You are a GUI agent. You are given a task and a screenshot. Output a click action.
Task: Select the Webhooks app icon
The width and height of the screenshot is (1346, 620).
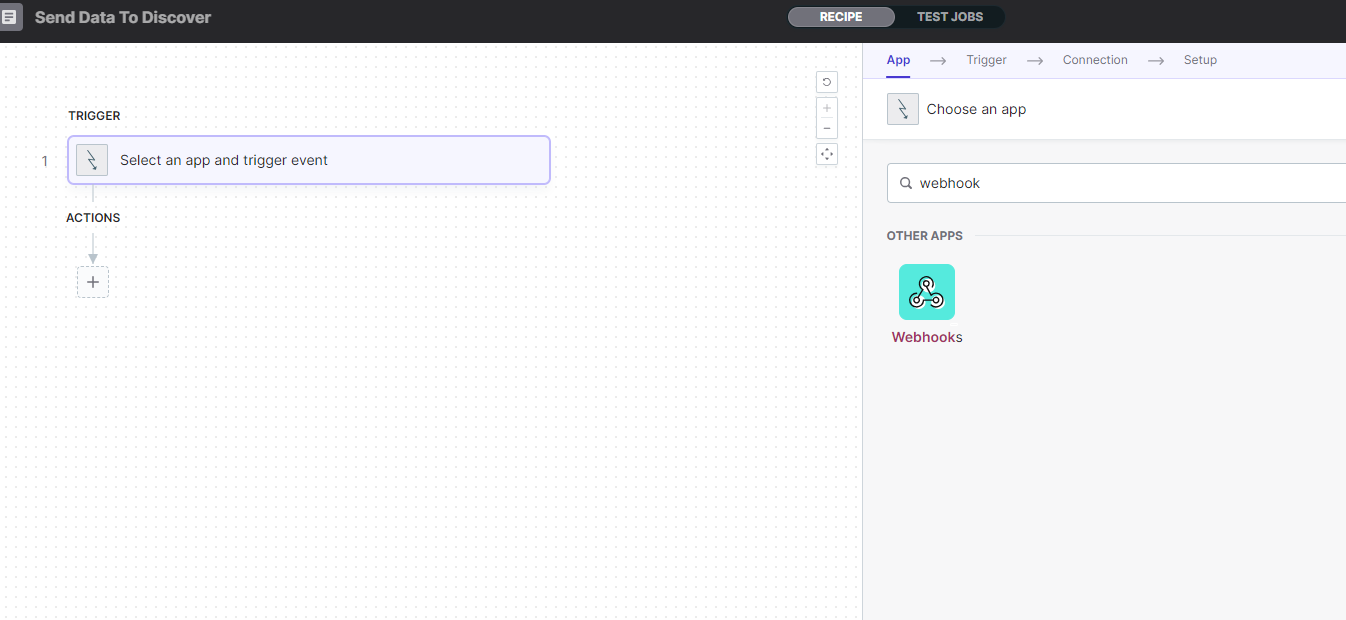[926, 291]
